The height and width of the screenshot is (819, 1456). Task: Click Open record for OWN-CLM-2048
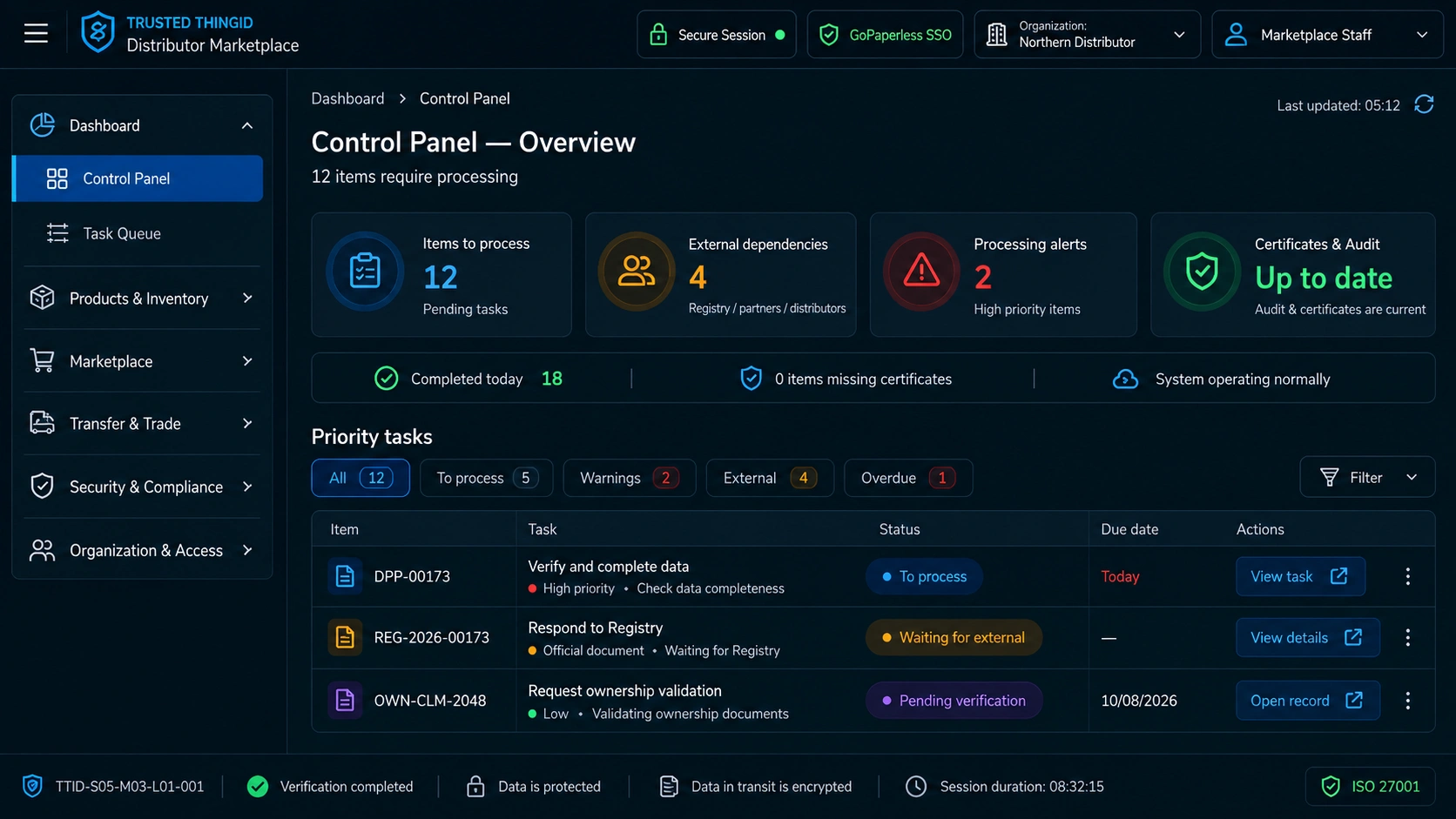[x=1308, y=701]
